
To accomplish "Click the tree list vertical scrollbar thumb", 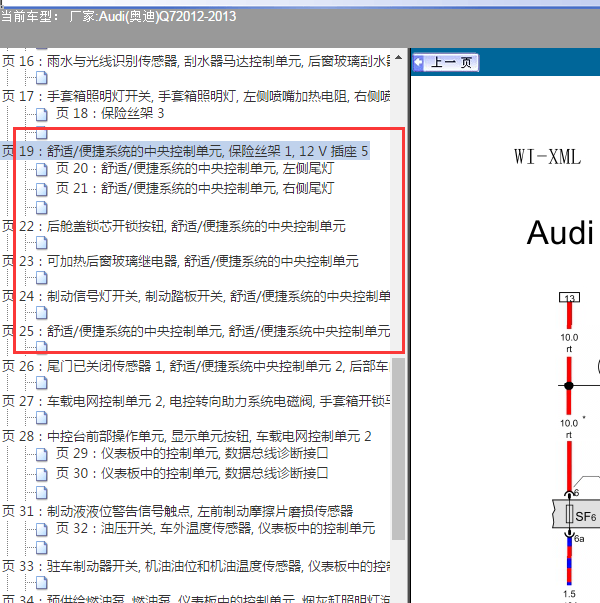I will pos(398,449).
